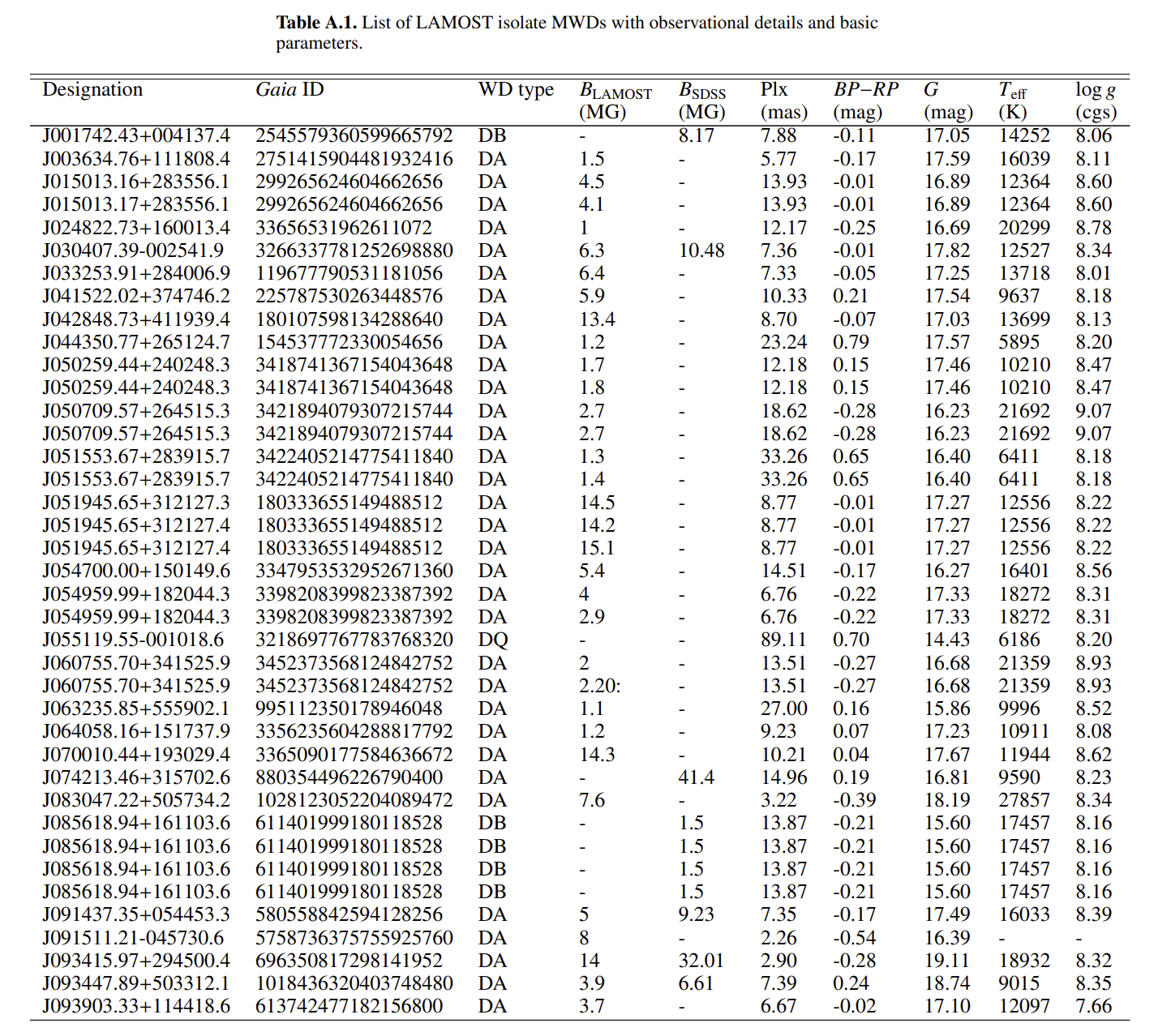Screen dimensions: 1158x1036
Task: Click the parallax value 89.11
Action: click(x=783, y=640)
